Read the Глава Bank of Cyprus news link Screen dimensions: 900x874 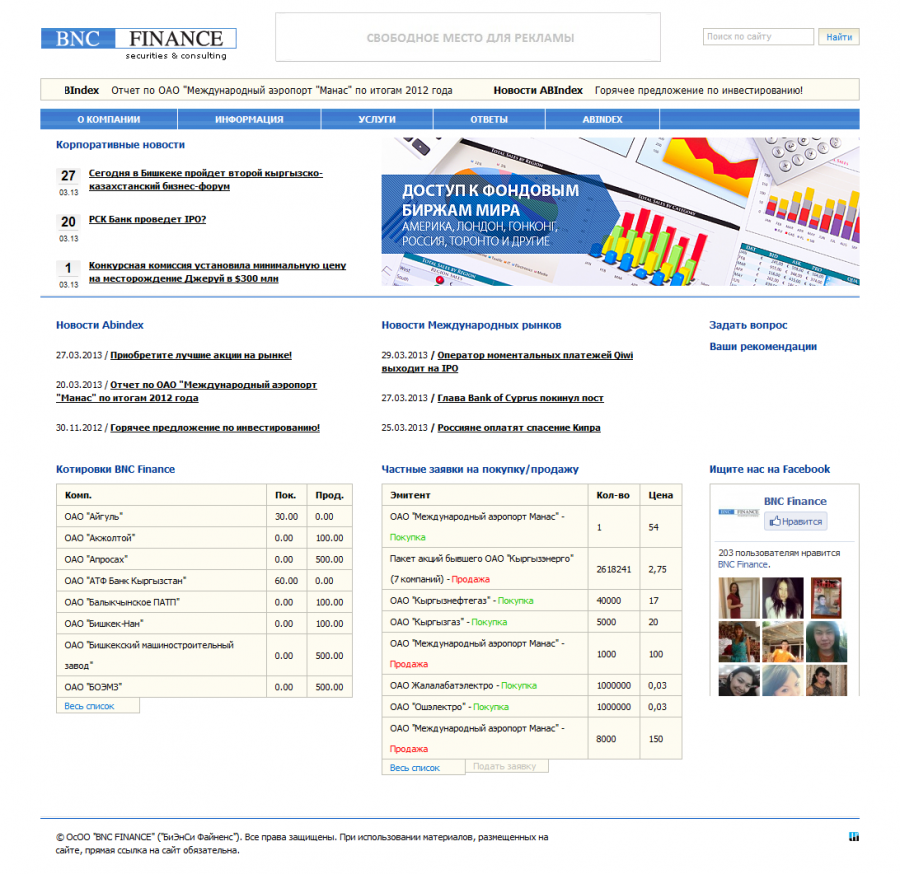(x=520, y=398)
